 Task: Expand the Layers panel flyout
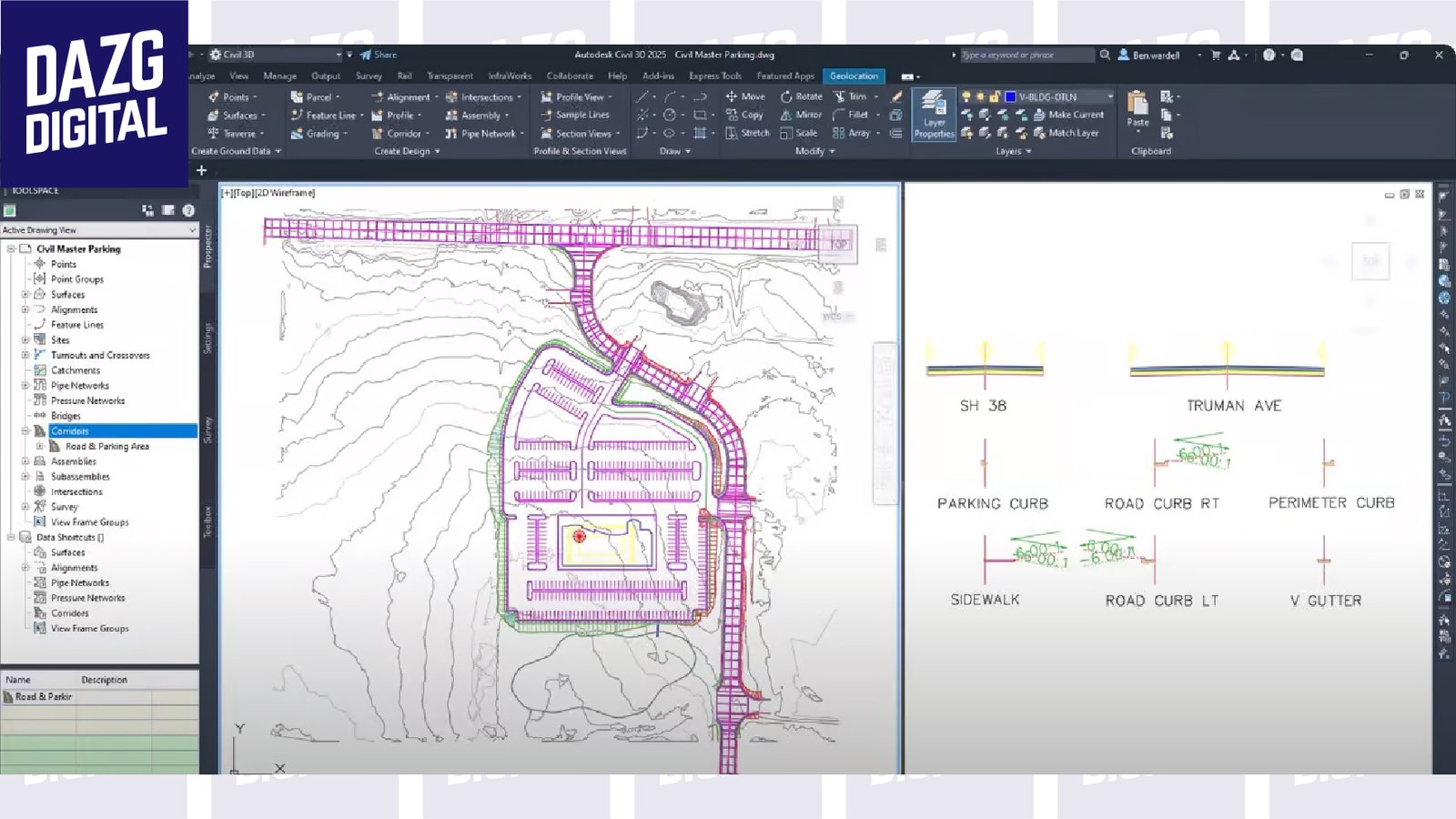click(x=1013, y=151)
